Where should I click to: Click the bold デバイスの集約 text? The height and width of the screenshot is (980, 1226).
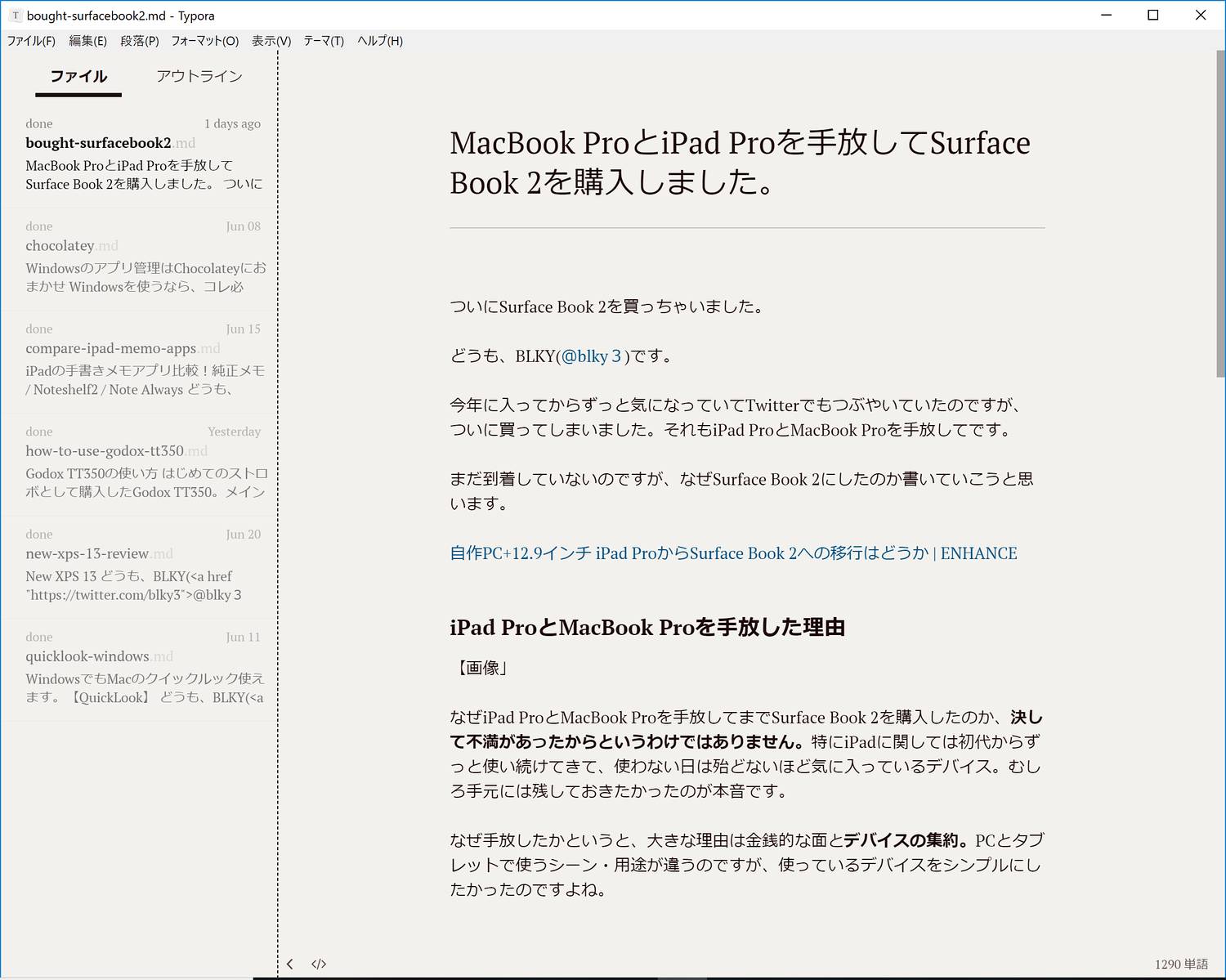[x=906, y=840]
